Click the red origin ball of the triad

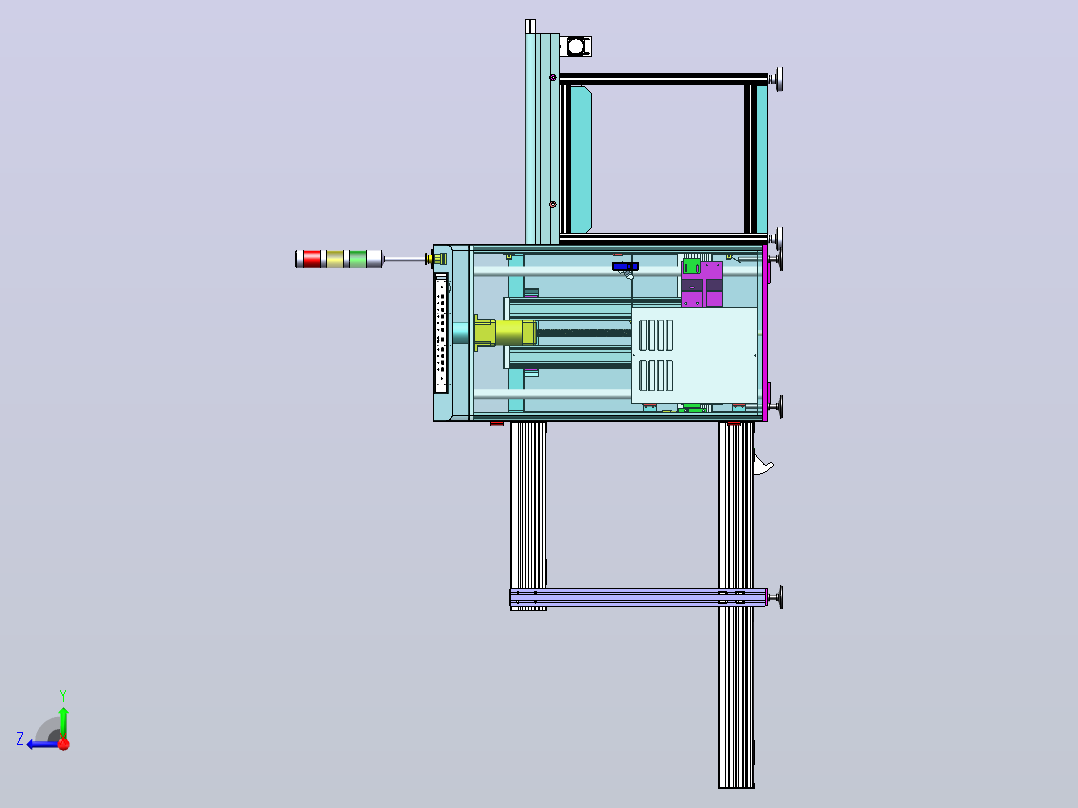click(x=64, y=744)
